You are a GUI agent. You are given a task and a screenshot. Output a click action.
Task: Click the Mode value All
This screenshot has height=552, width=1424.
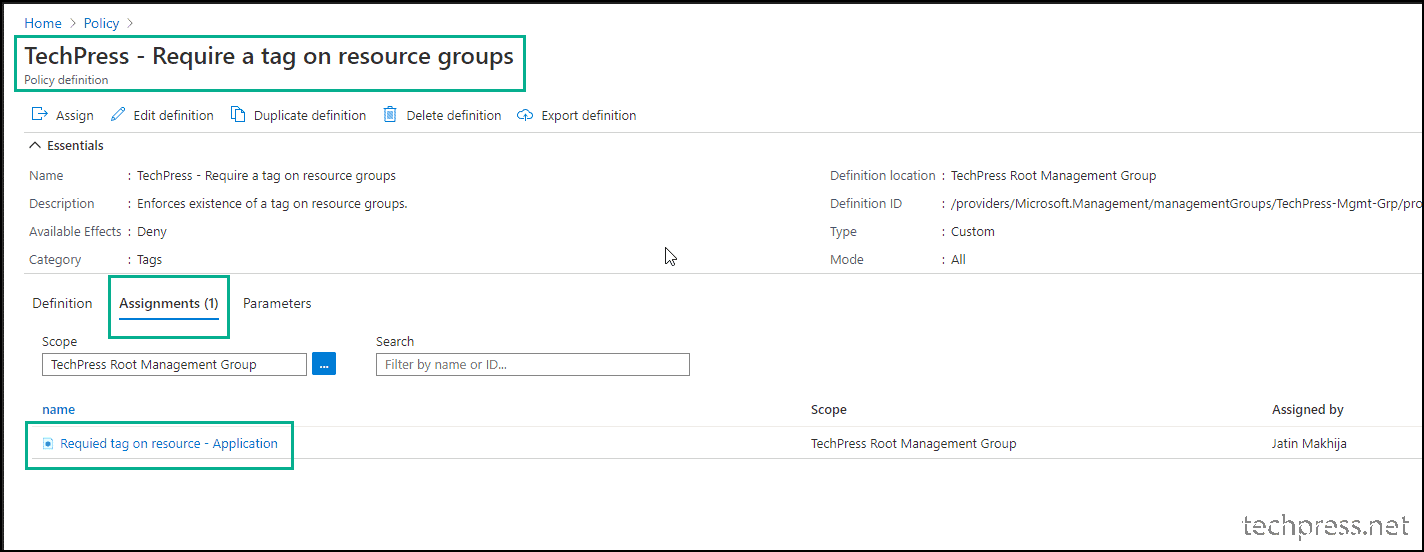[959, 260]
